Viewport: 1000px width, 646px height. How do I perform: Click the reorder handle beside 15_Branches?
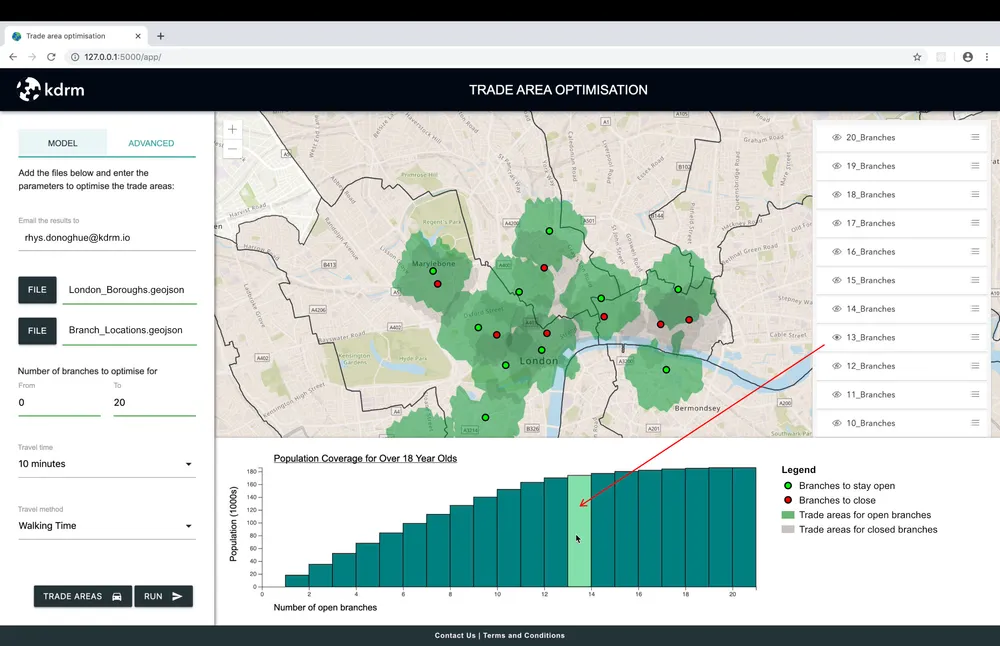(x=975, y=281)
